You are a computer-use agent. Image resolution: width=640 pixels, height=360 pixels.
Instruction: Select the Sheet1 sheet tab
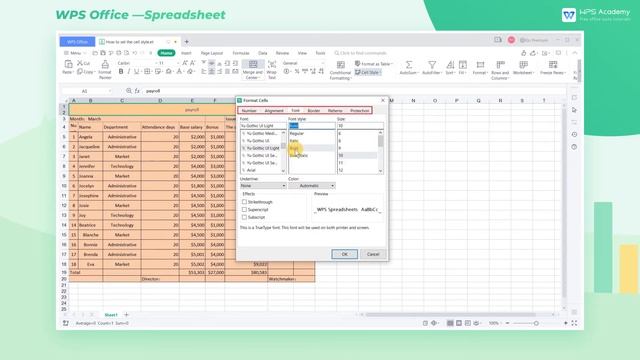[x=111, y=315]
